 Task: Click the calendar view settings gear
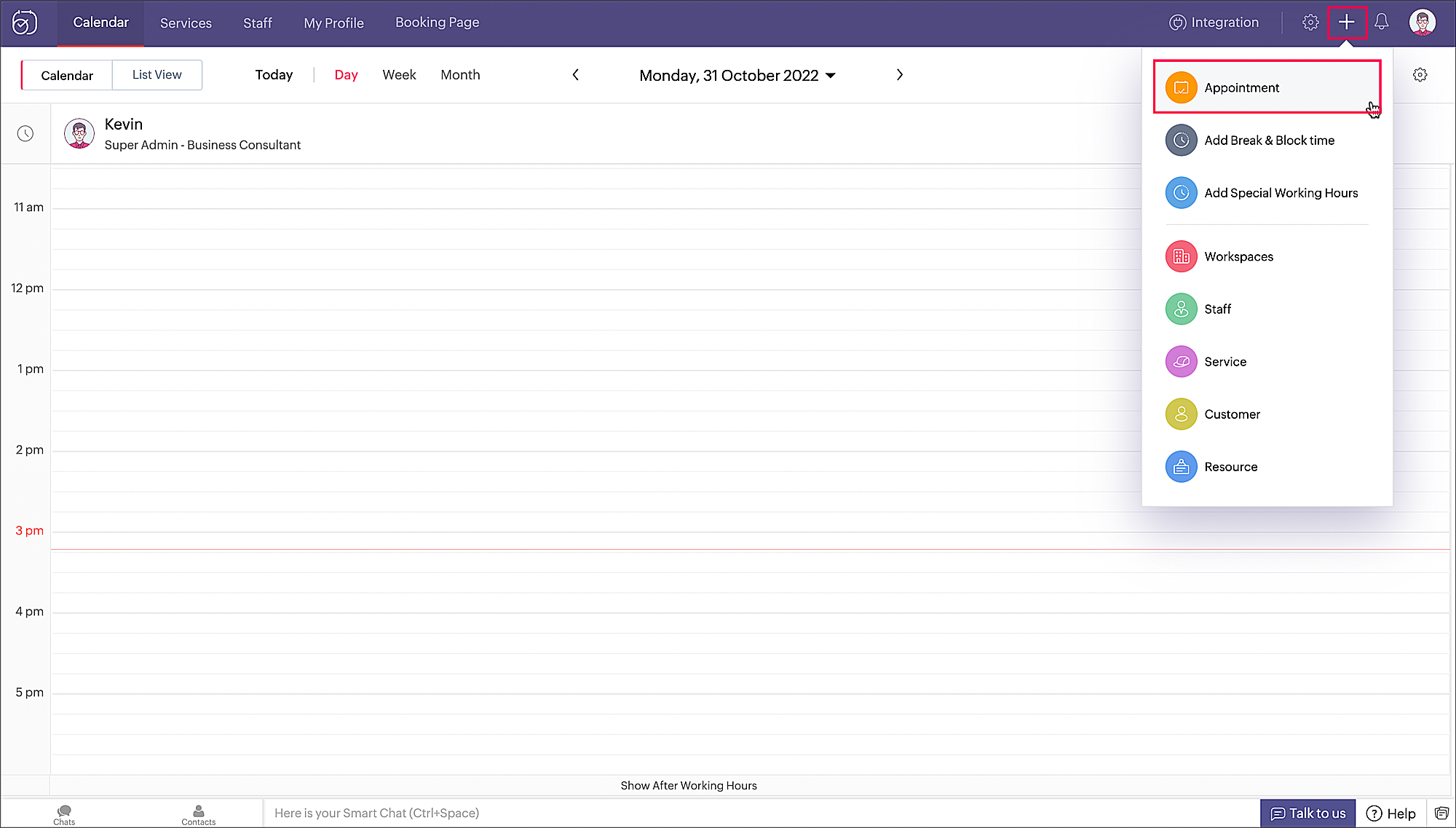(x=1420, y=75)
